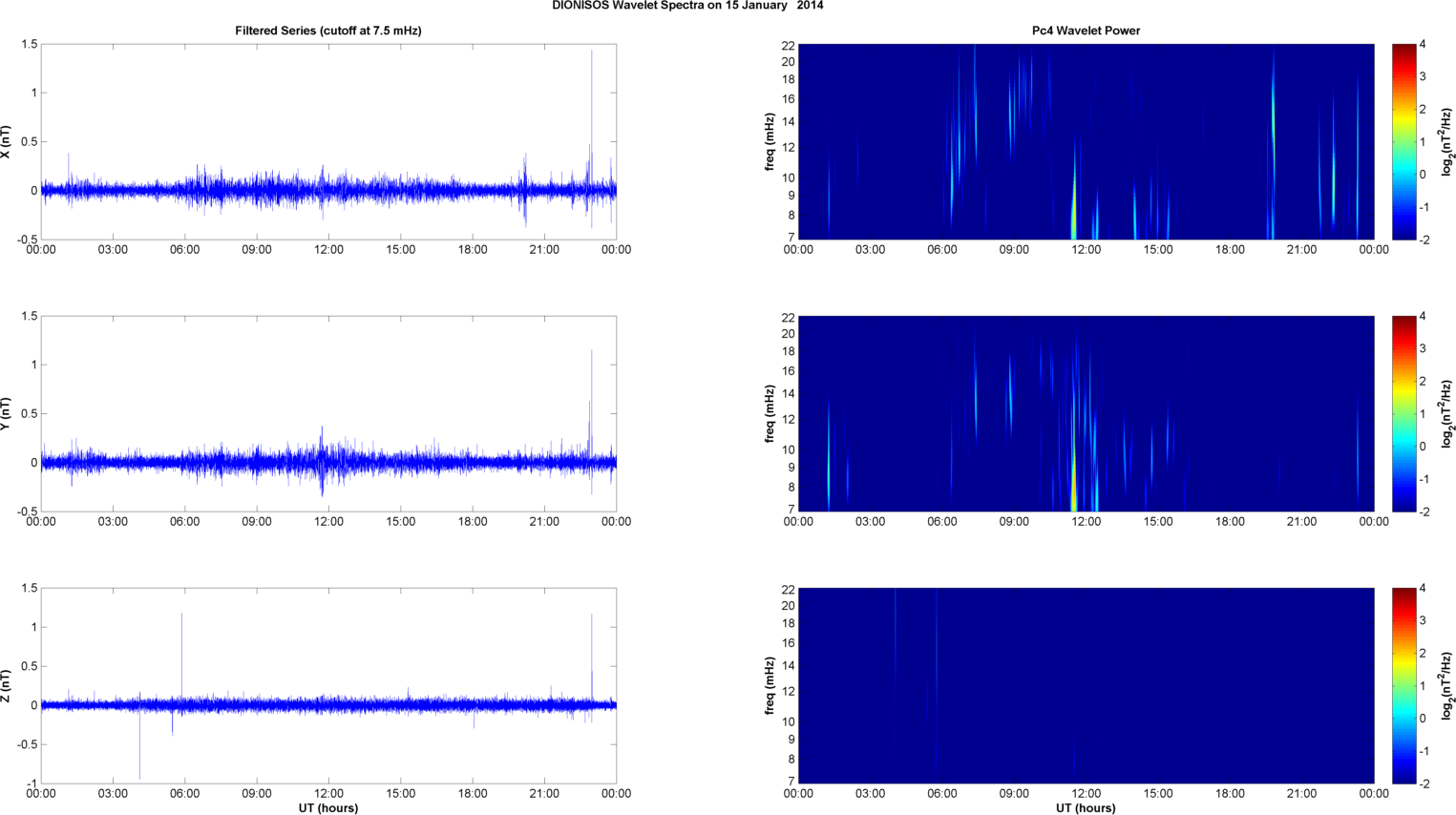Click 'freq (mHz)' label of the Z wavelet spectrum
The width and height of the screenshot is (1456, 815).
click(770, 686)
